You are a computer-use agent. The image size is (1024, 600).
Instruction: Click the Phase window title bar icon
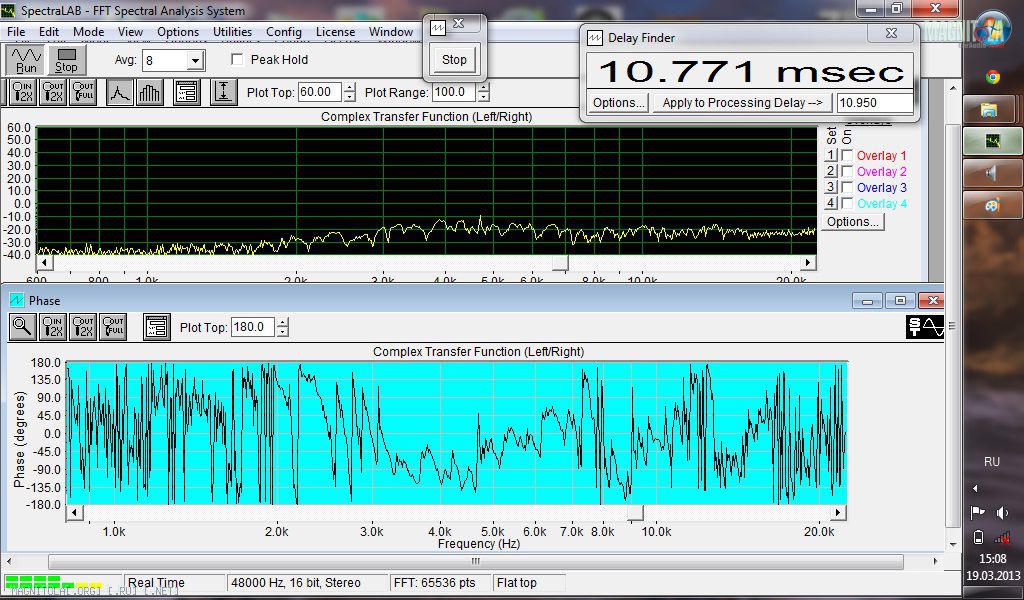tap(16, 300)
